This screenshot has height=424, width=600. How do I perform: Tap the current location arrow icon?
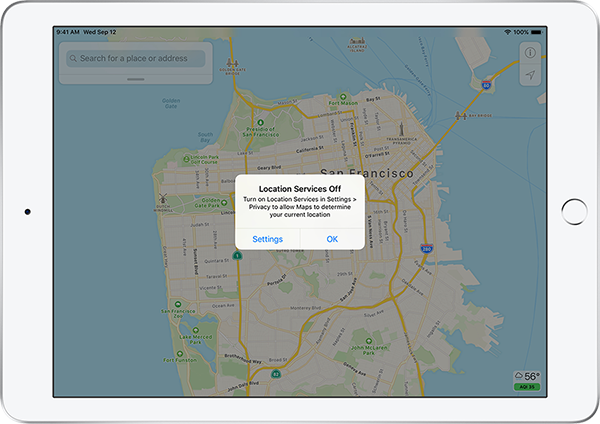click(530, 76)
